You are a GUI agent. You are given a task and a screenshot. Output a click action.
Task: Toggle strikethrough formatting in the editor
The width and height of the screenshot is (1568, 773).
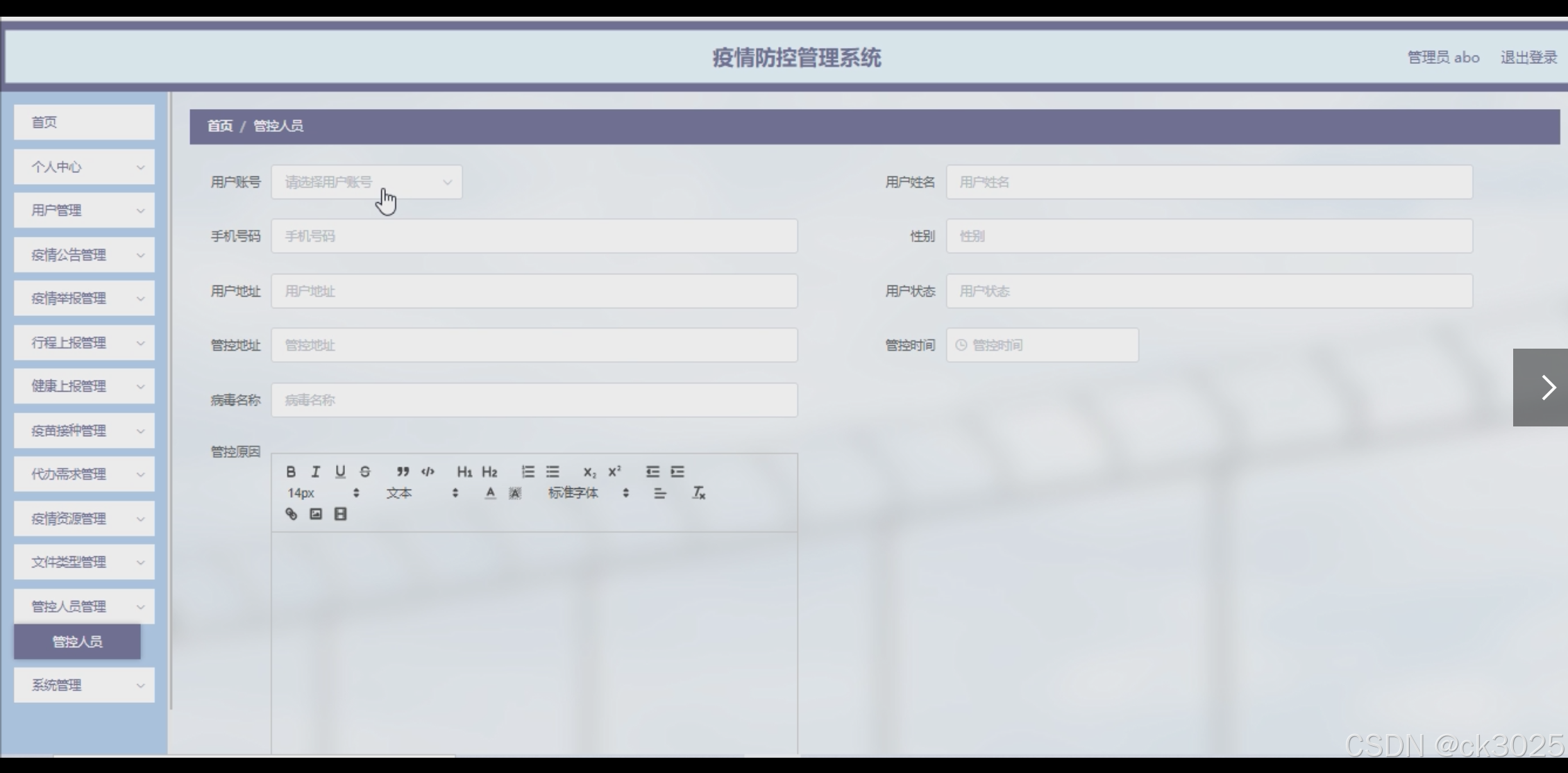click(365, 472)
